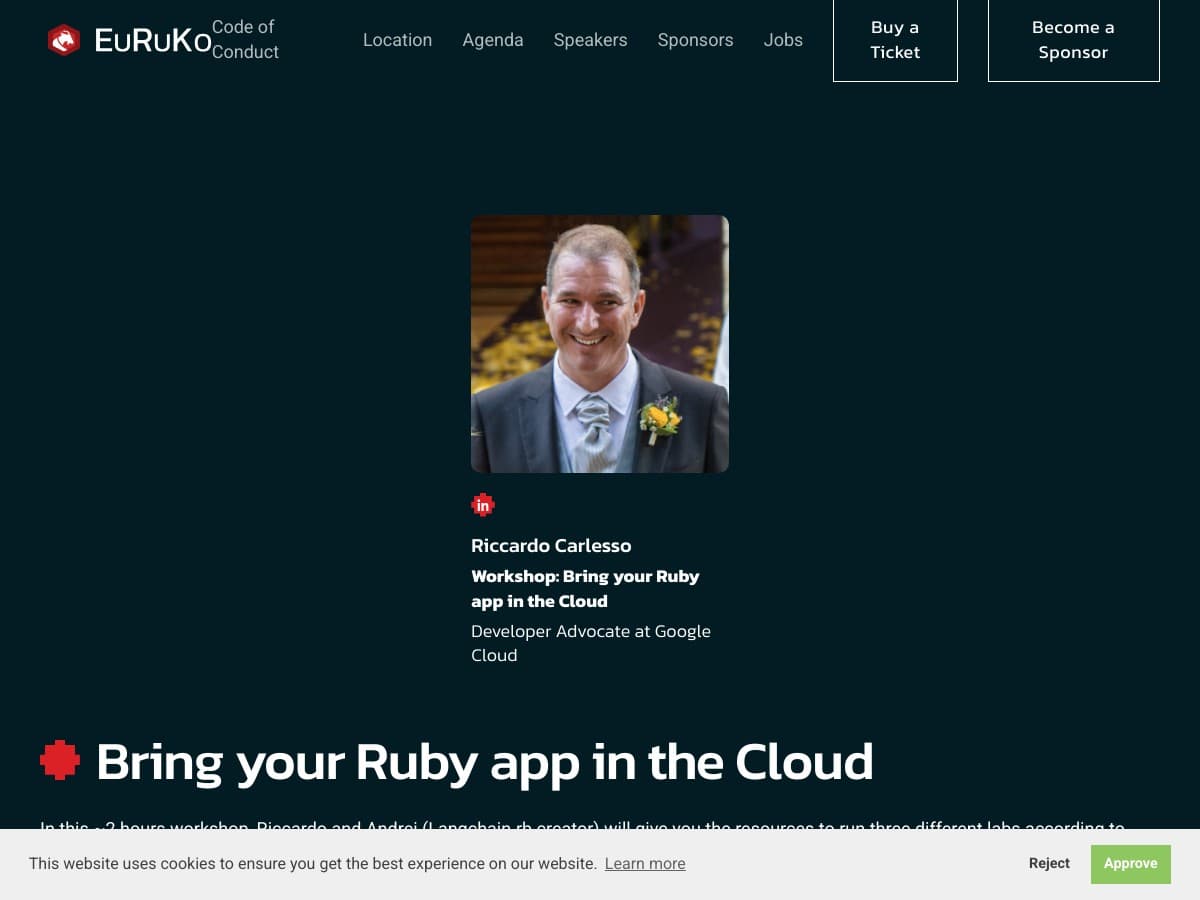Open the Agenda menu item

[x=493, y=40]
